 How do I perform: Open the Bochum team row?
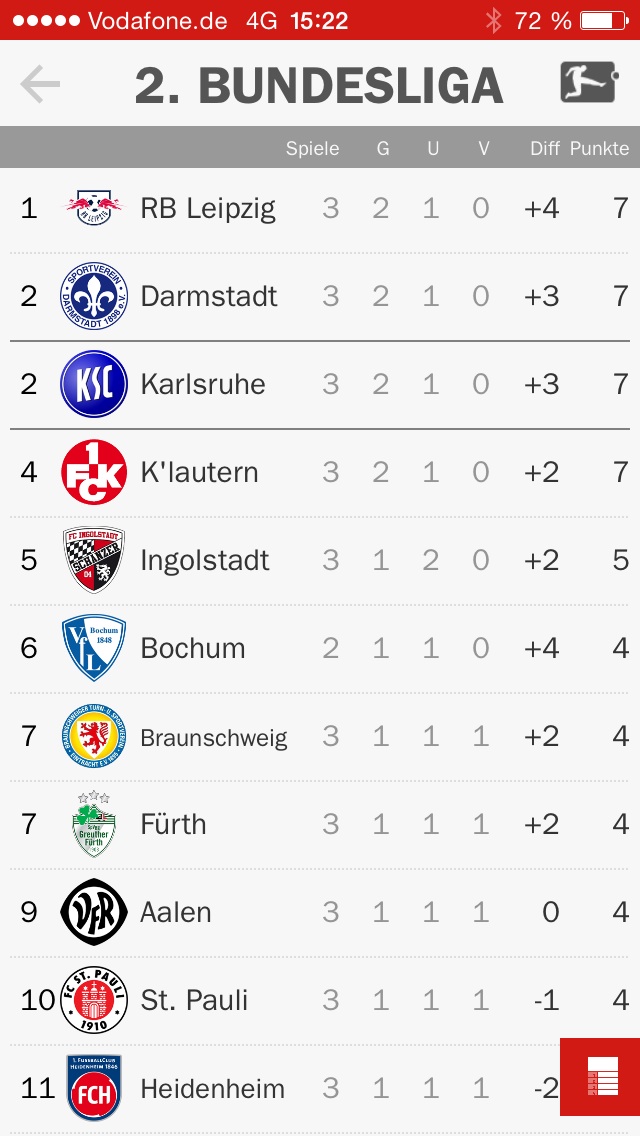320,648
